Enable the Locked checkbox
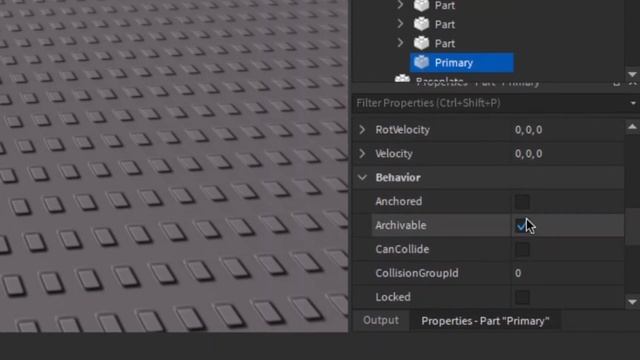Image resolution: width=640 pixels, height=360 pixels. click(x=522, y=297)
